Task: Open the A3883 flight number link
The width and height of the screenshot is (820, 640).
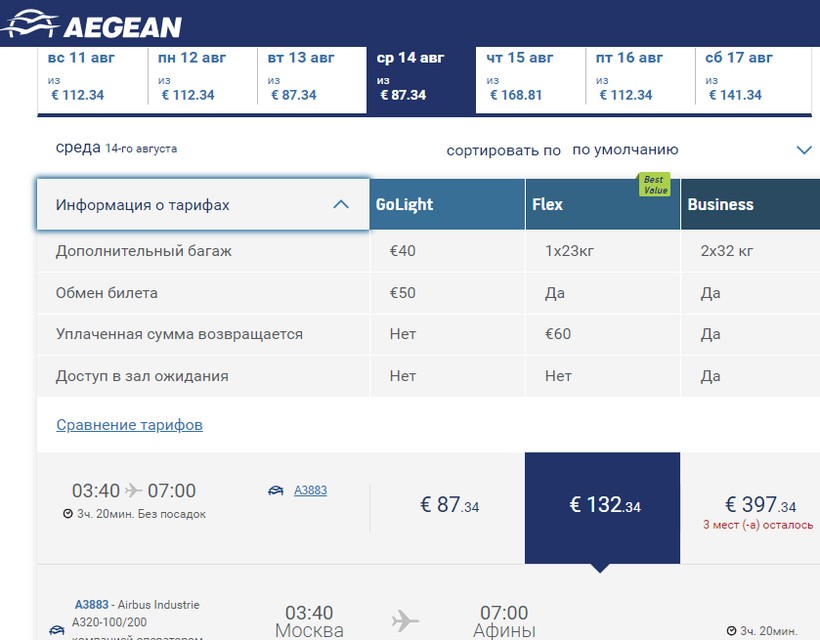Action: [x=310, y=491]
